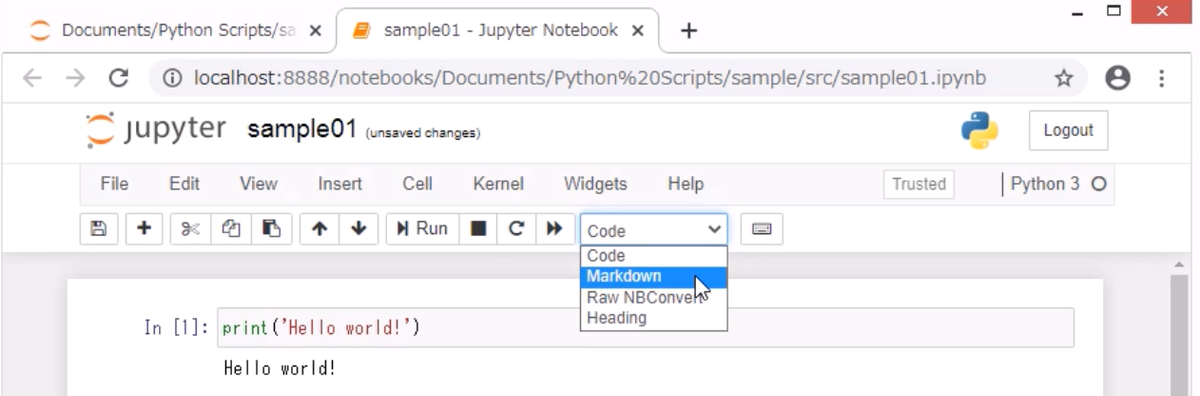Paste cells below icon
Image resolution: width=1200 pixels, height=396 pixels.
pyautogui.click(x=271, y=229)
